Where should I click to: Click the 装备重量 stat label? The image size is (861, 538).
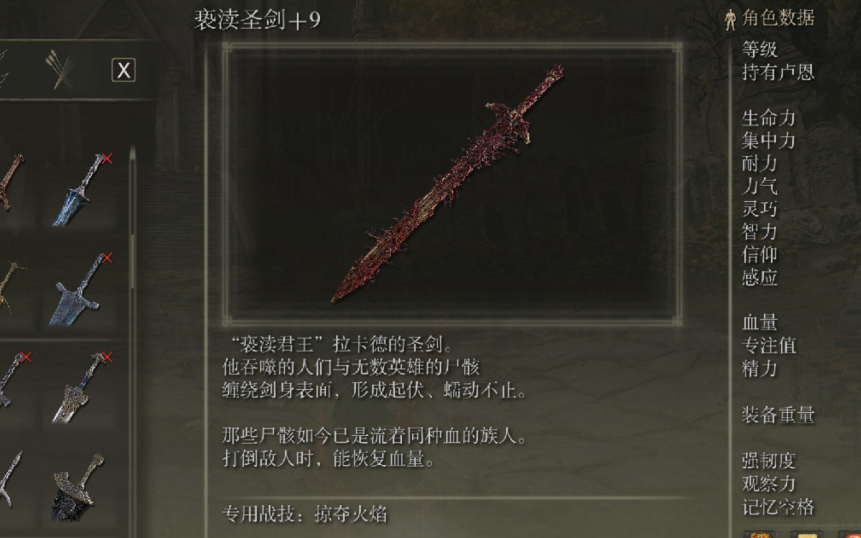click(x=778, y=414)
